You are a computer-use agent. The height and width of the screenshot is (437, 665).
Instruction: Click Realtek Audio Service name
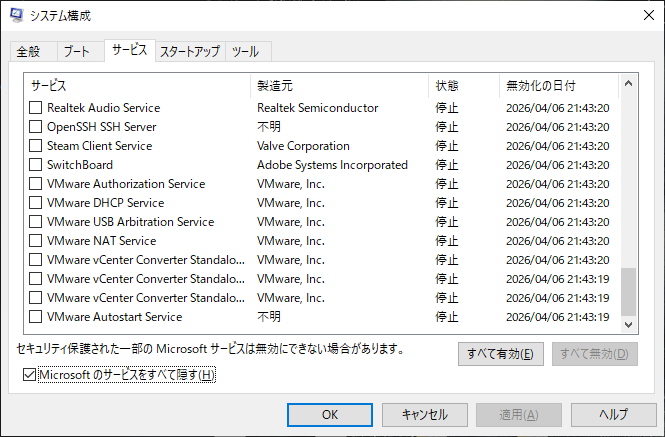[x=104, y=108]
